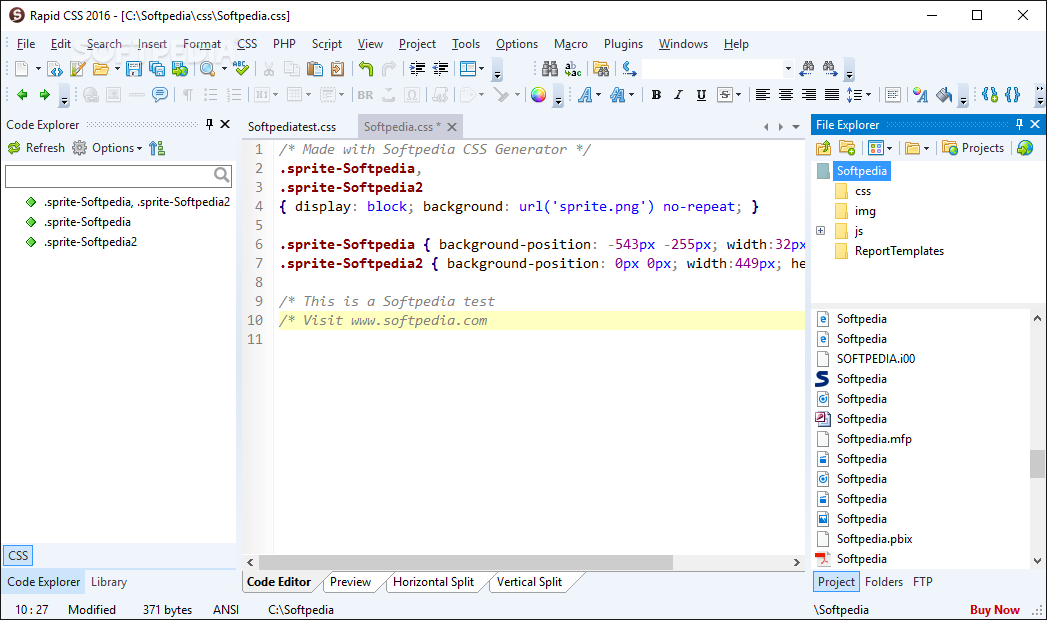This screenshot has height=620, width=1047.
Task: Switch to the Horizontal Split tab
Action: 433,582
